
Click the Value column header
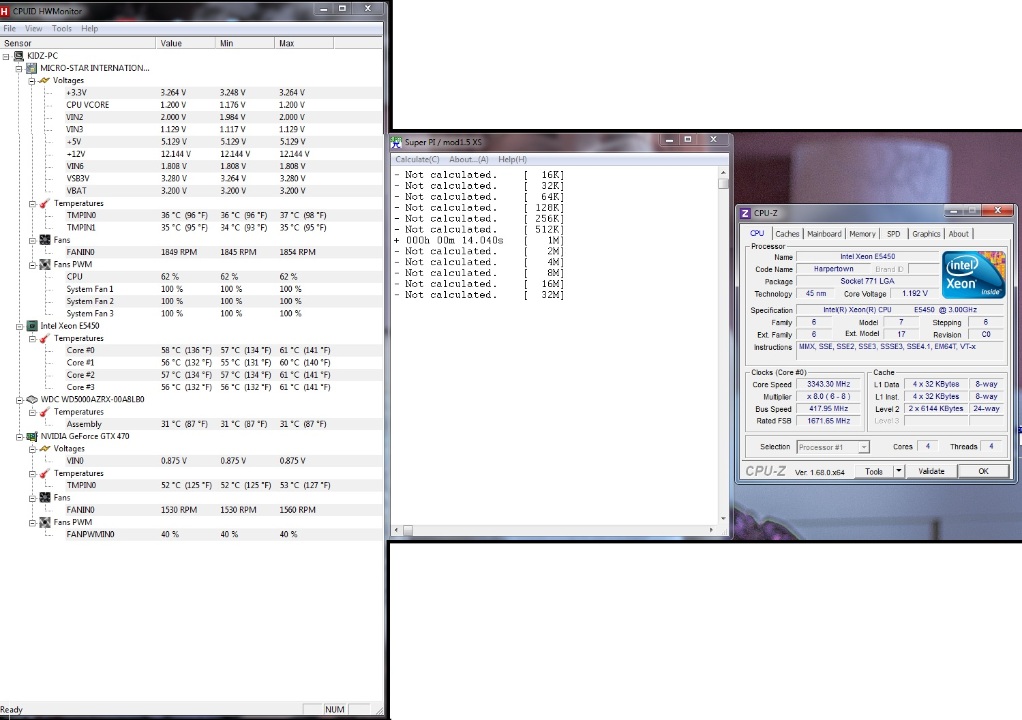click(x=185, y=43)
